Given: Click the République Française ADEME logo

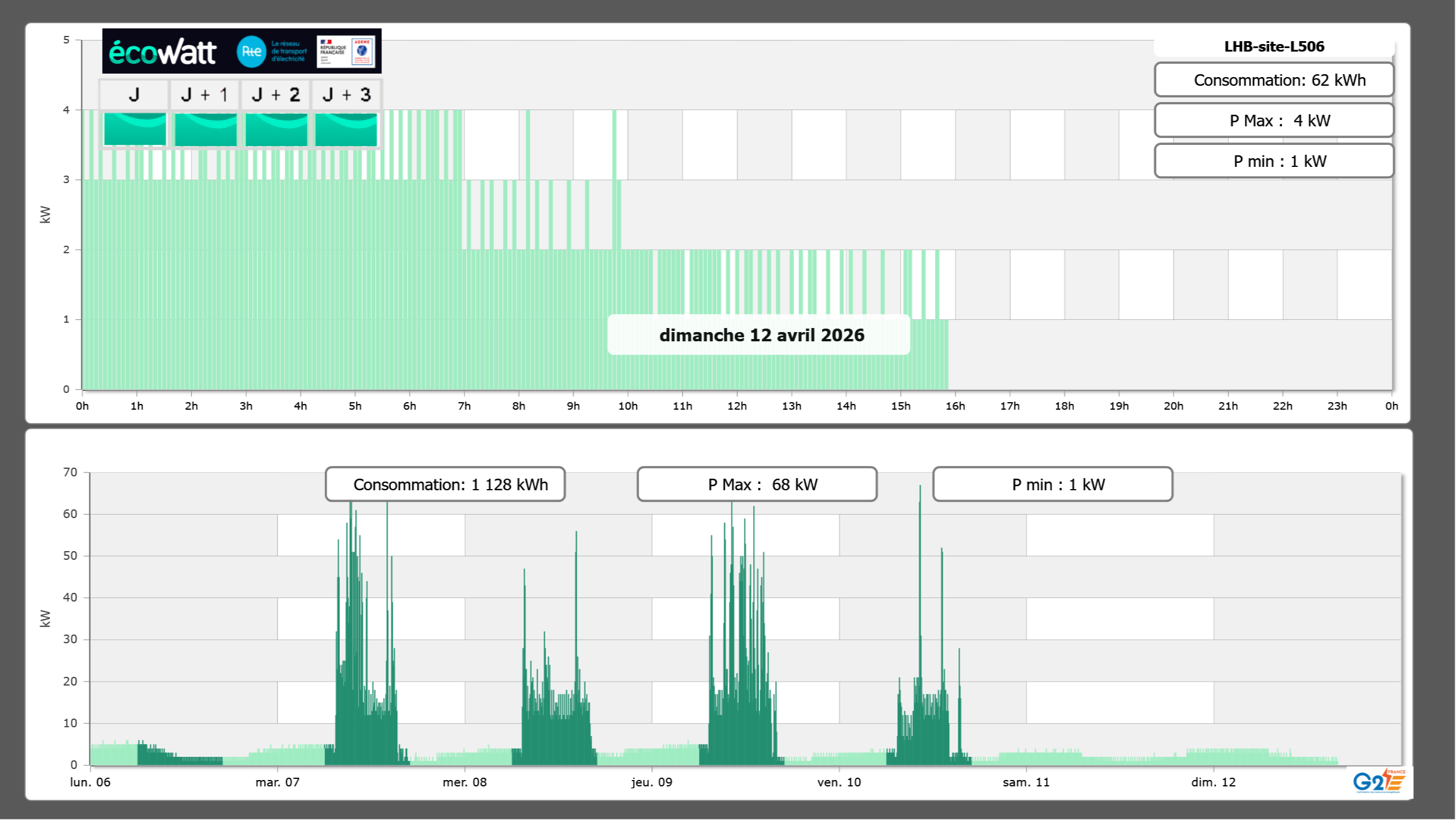Looking at the screenshot, I should [x=346, y=52].
